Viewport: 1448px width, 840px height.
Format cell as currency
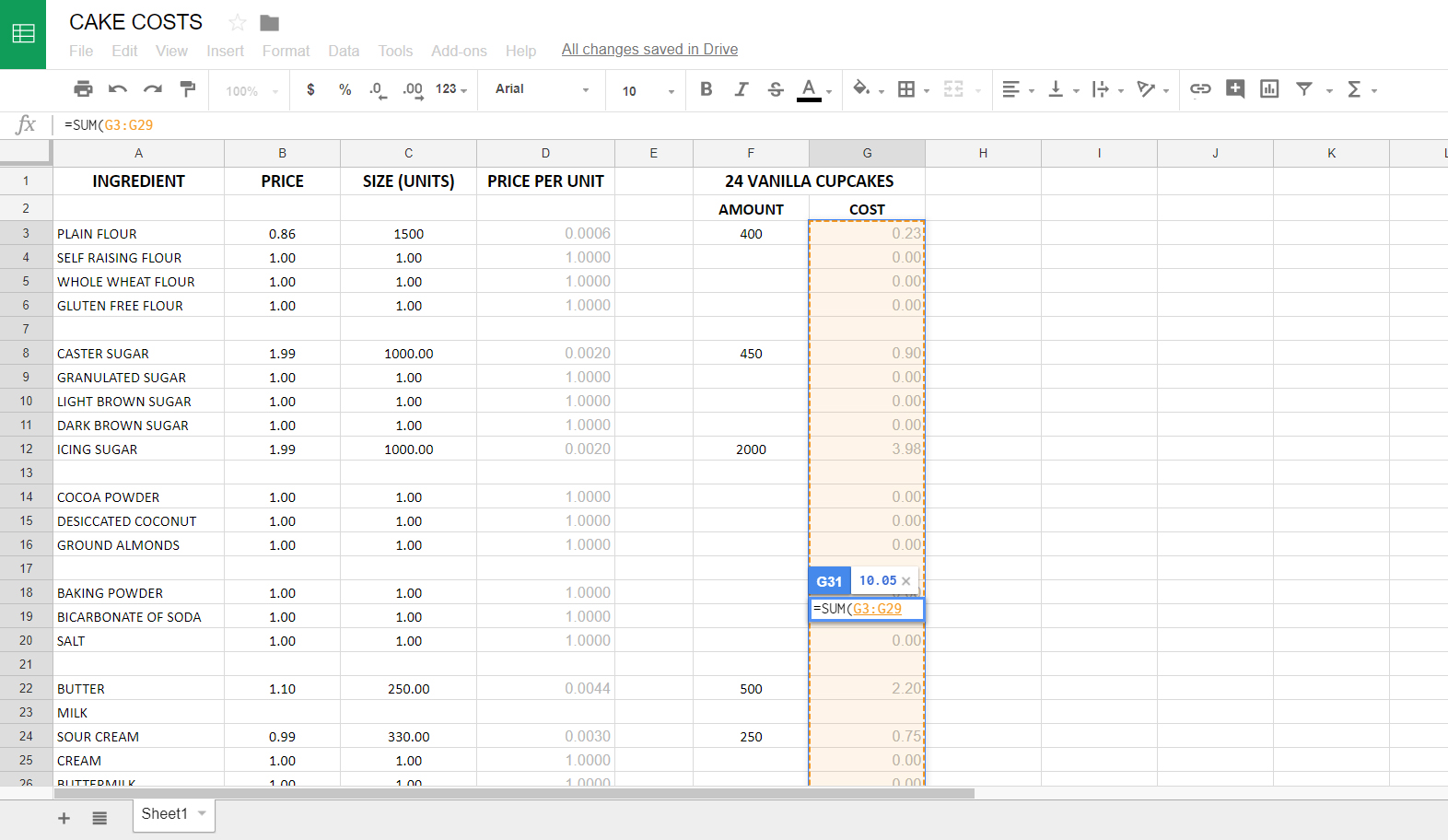[310, 89]
